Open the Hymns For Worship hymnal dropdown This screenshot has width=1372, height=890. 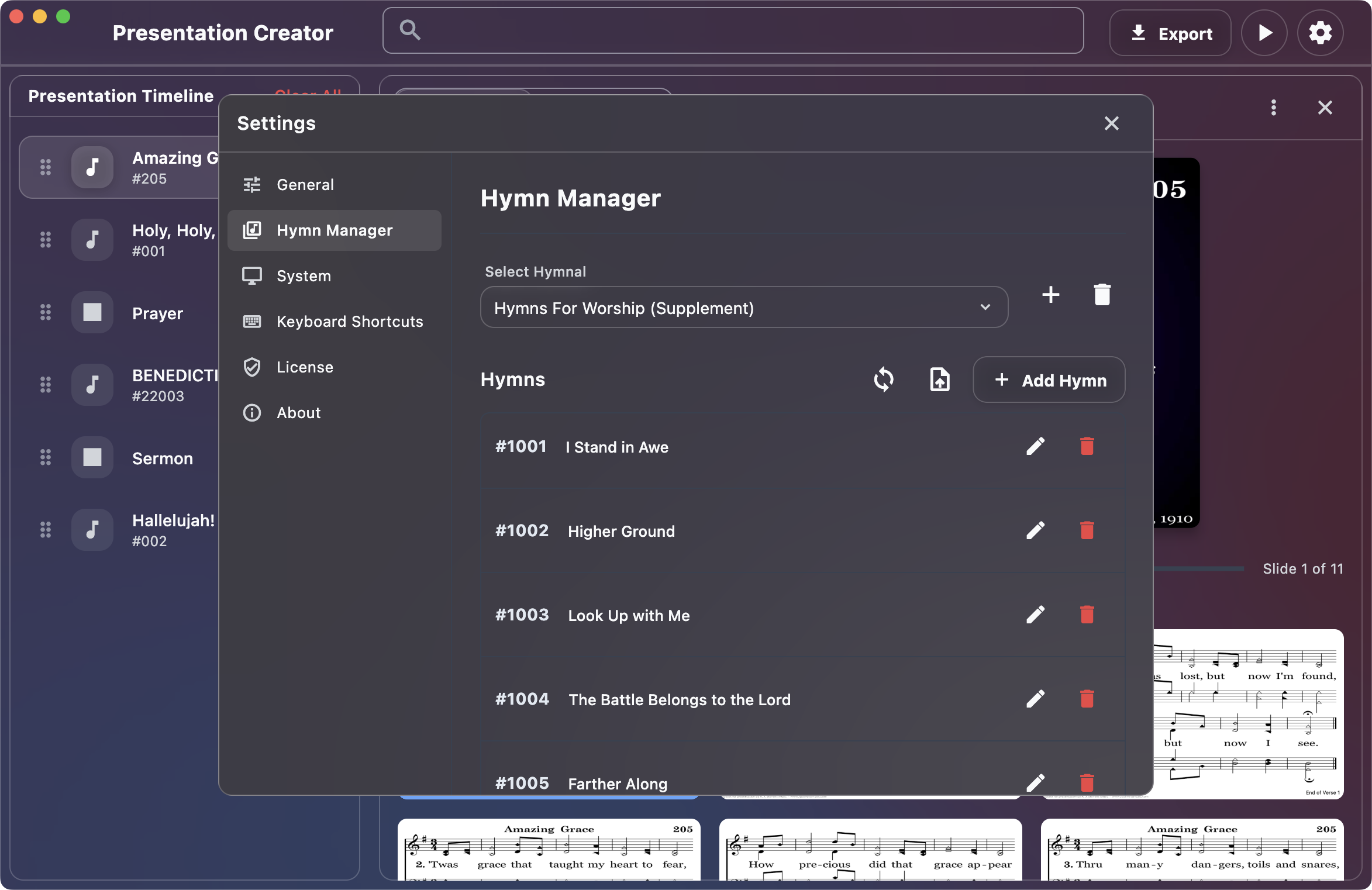(x=743, y=307)
